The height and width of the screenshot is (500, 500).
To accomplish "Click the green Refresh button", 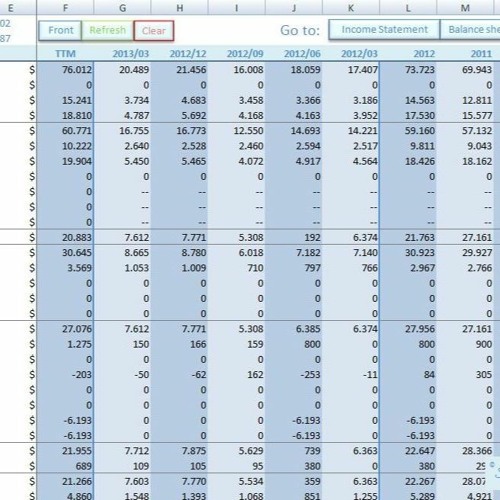I will (x=107, y=30).
